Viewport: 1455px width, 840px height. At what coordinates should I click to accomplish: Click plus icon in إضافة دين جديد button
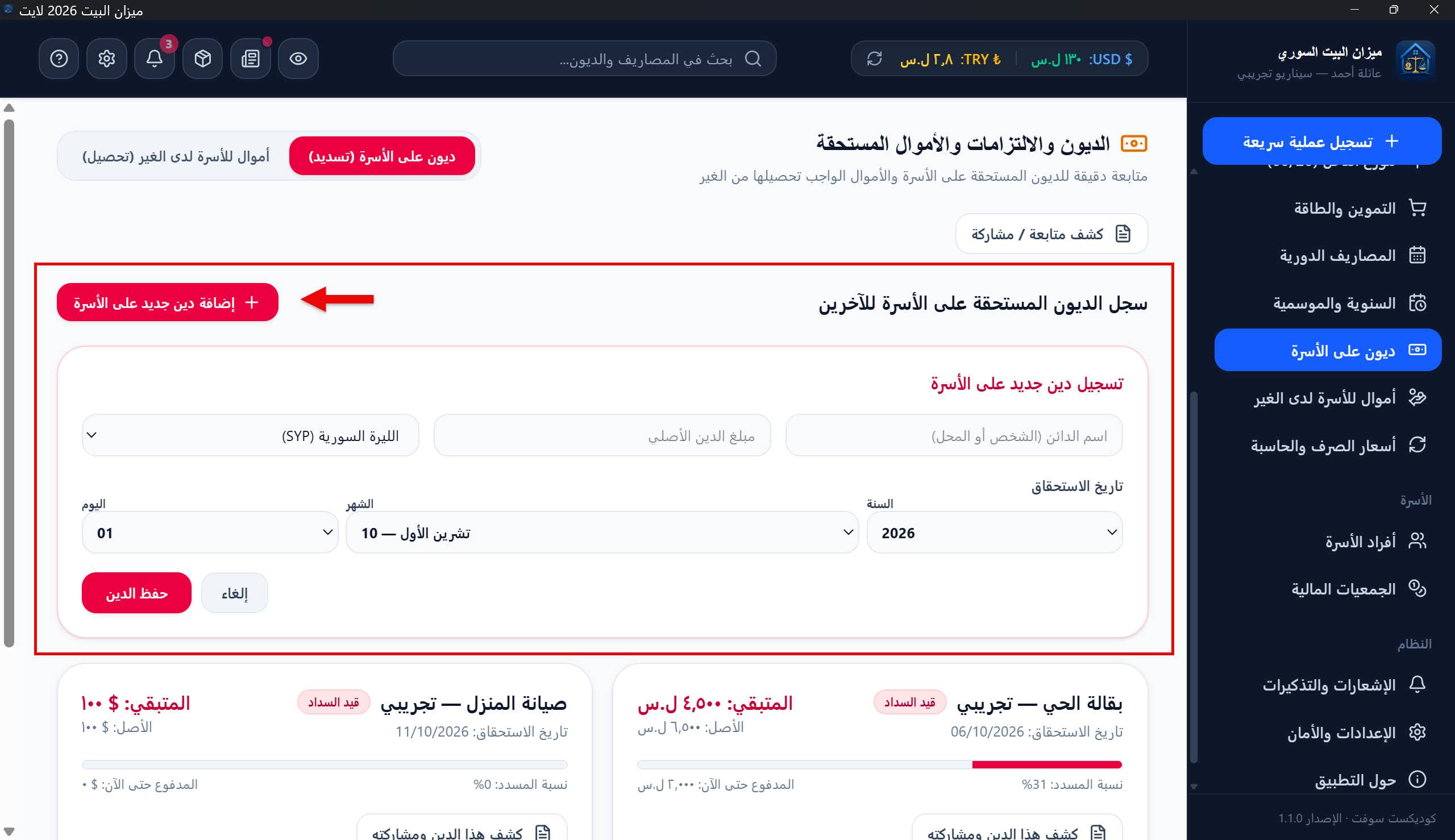(252, 302)
